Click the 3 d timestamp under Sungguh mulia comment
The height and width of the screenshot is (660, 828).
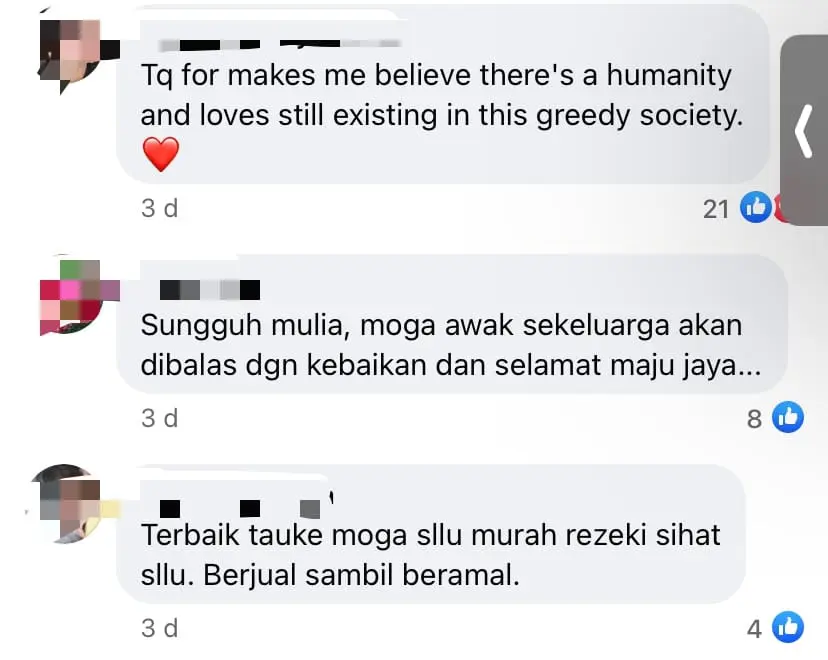point(159,418)
